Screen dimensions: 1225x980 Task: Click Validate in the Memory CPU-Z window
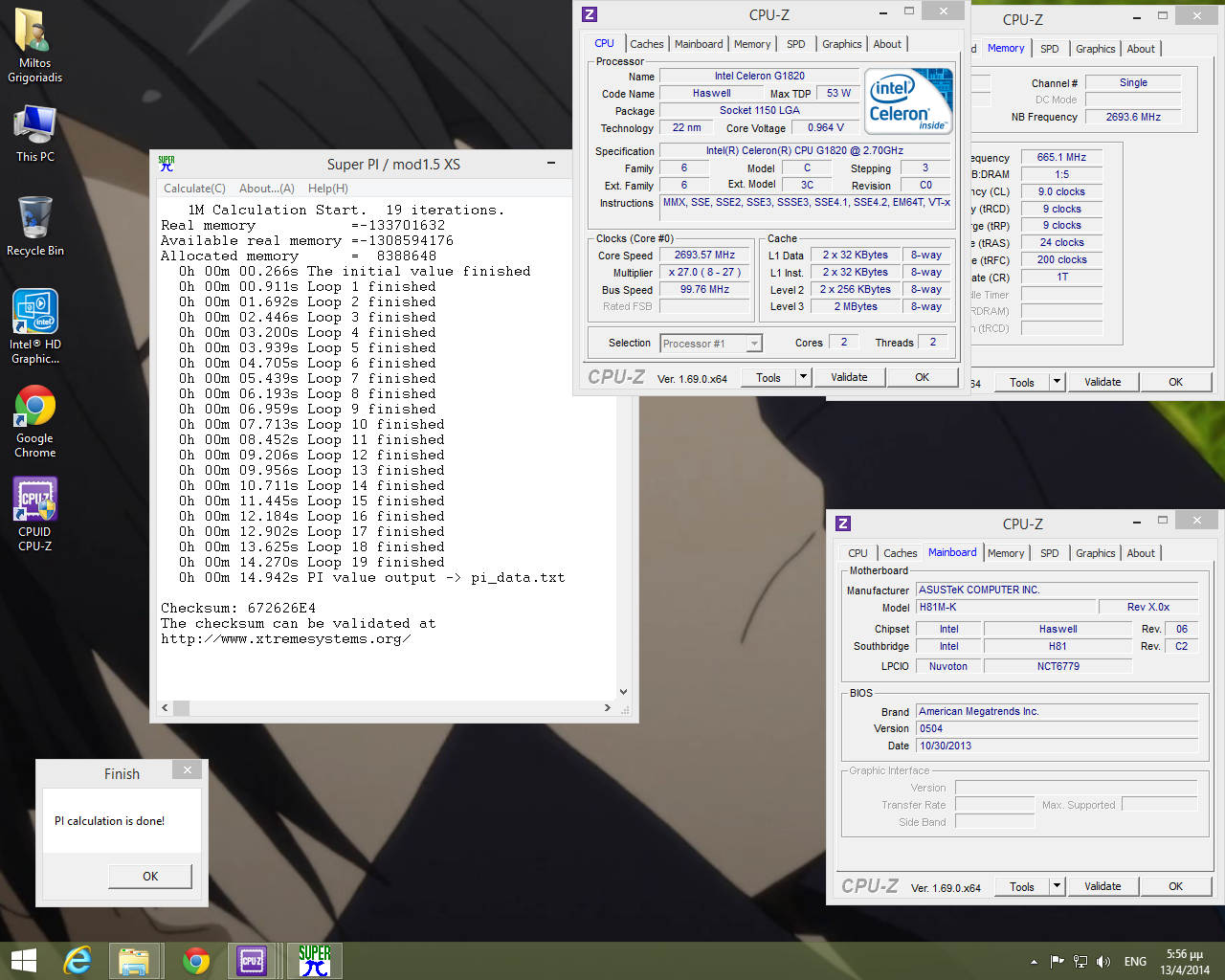tap(1102, 383)
